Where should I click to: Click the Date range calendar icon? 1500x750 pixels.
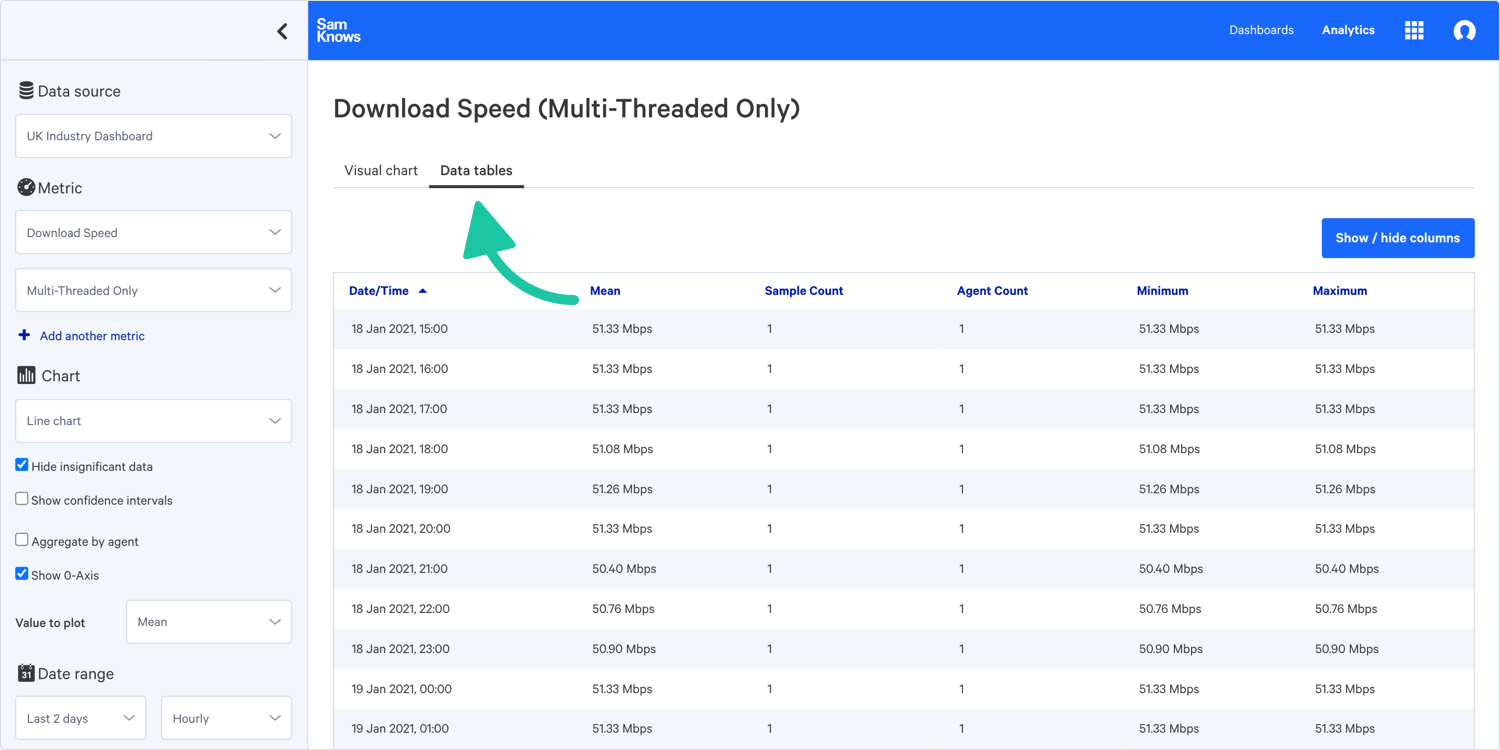[x=26, y=673]
